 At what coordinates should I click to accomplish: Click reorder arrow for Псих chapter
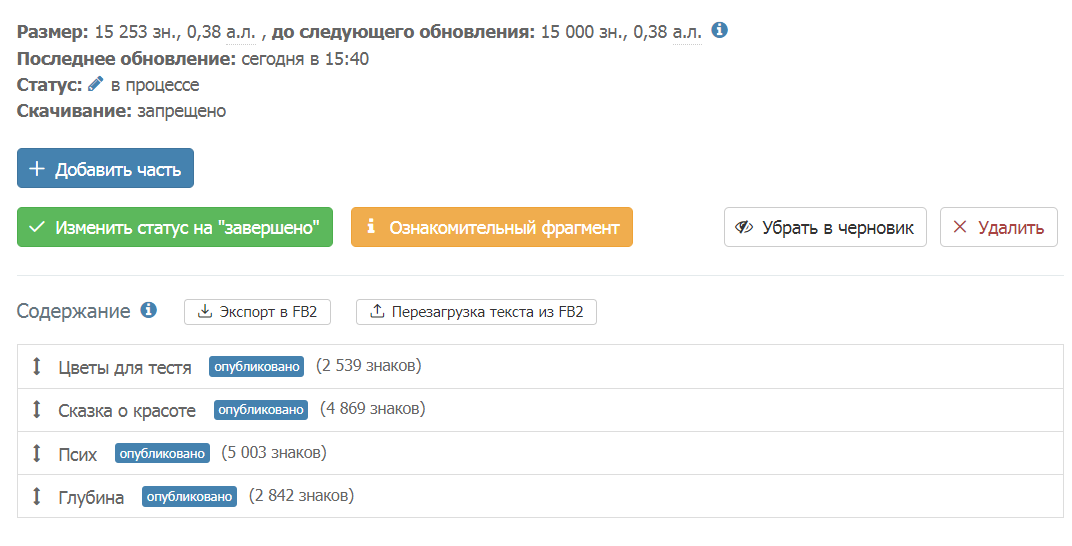(x=37, y=453)
